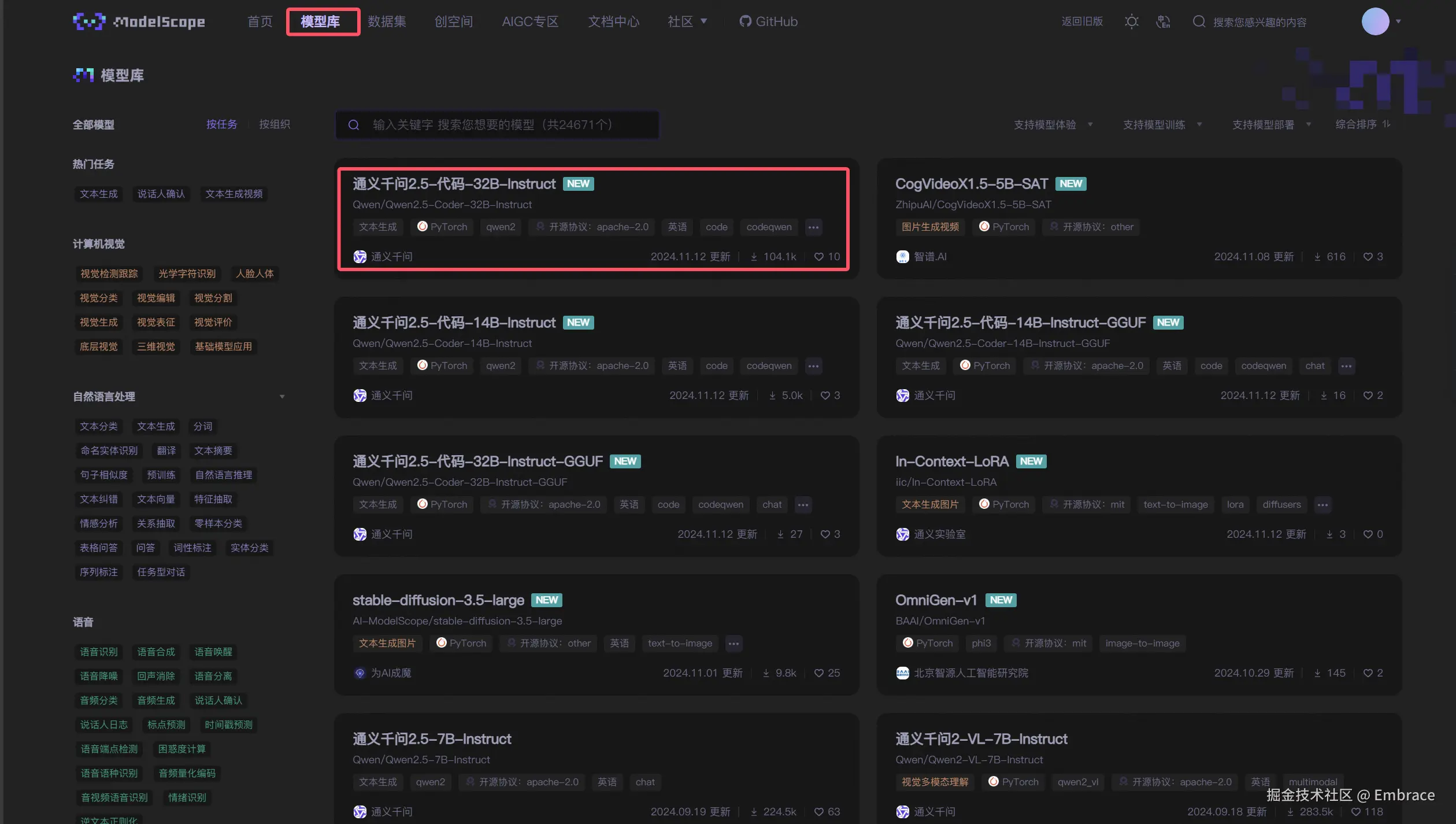Open the AIGC专区 nav item
The image size is (1456, 824).
pyautogui.click(x=530, y=21)
